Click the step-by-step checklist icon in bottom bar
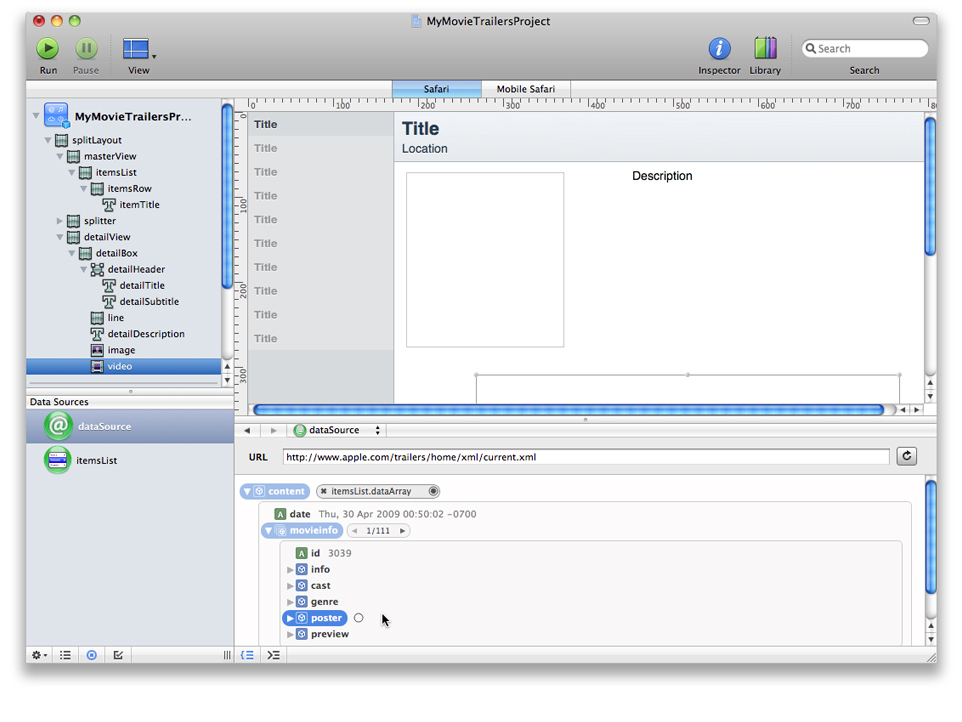Image resolution: width=962 pixels, height=722 pixels. [118, 655]
